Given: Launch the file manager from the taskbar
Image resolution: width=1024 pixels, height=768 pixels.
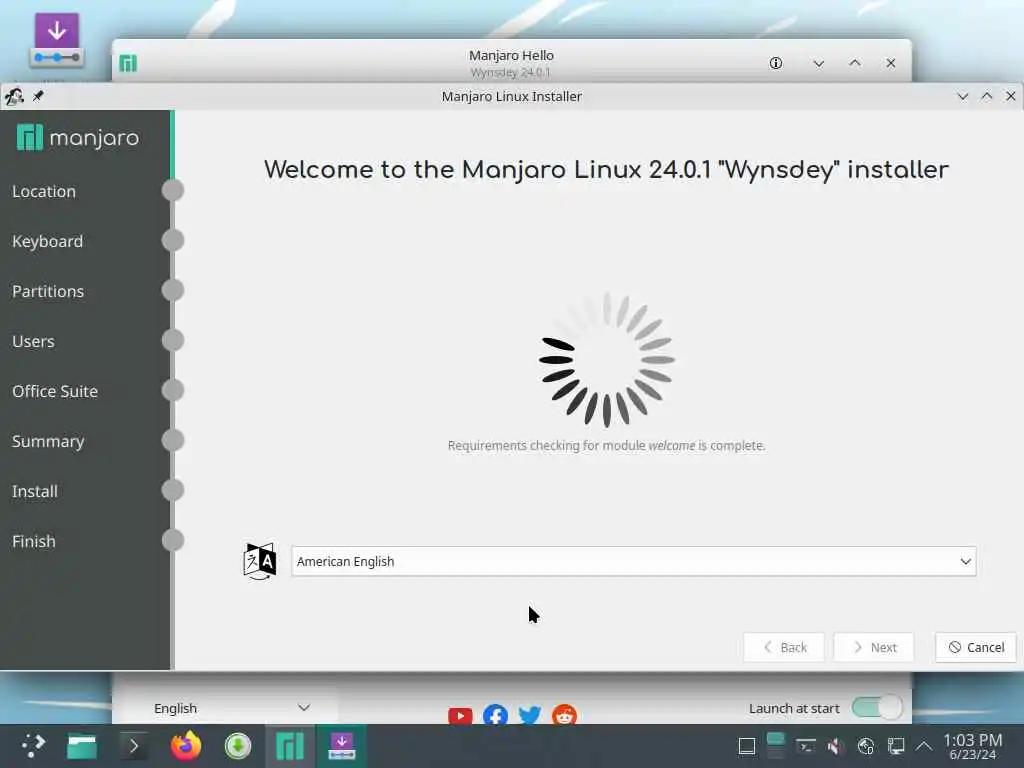Looking at the screenshot, I should coord(82,746).
